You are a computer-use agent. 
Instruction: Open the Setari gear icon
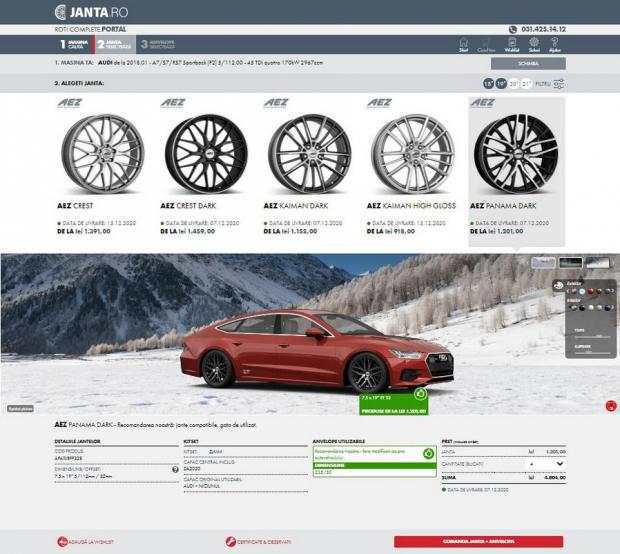coord(534,44)
